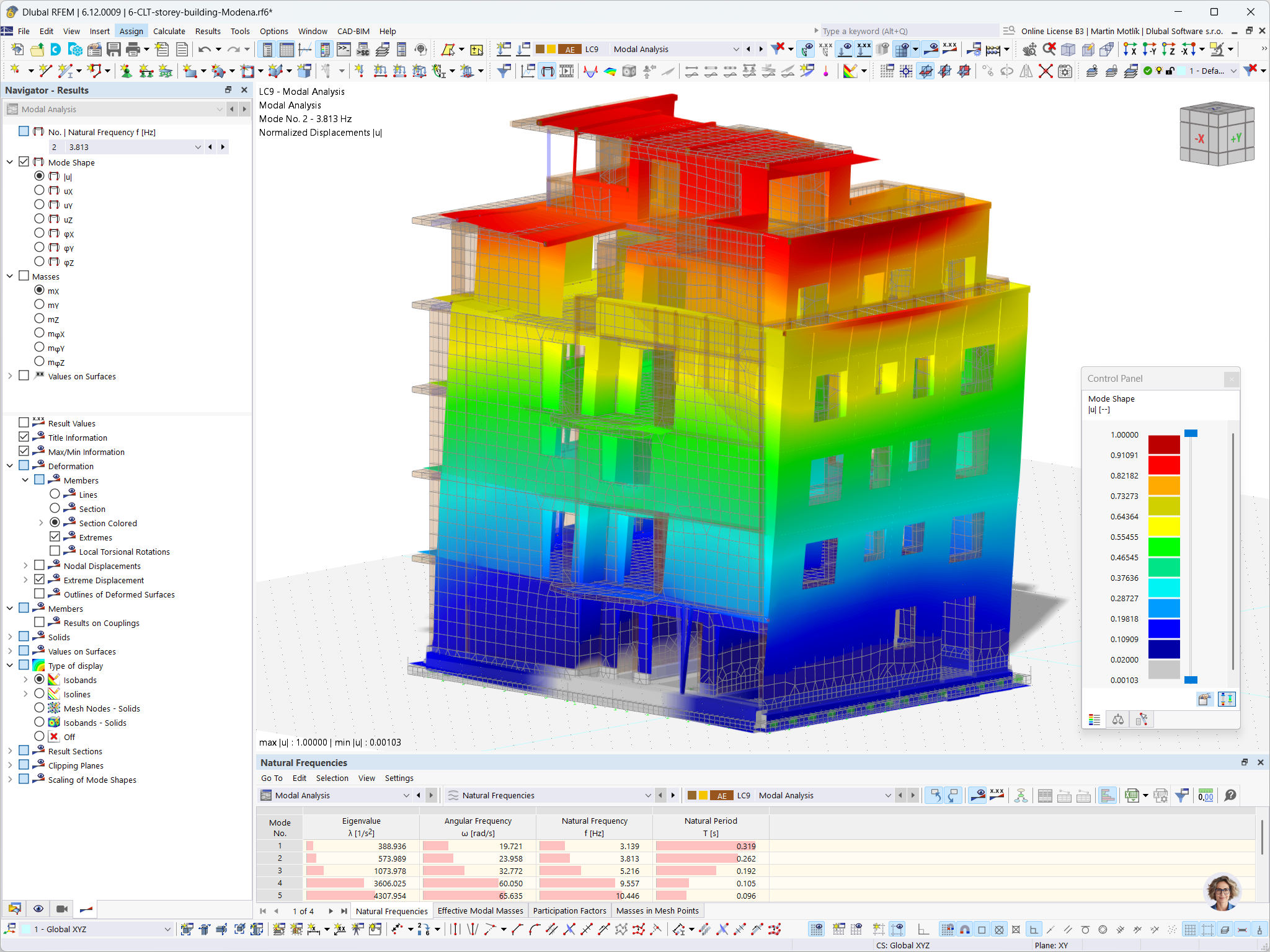Viewport: 1270px width, 952px height.
Task: Undo the last action with the Undo arrow
Action: [x=205, y=50]
